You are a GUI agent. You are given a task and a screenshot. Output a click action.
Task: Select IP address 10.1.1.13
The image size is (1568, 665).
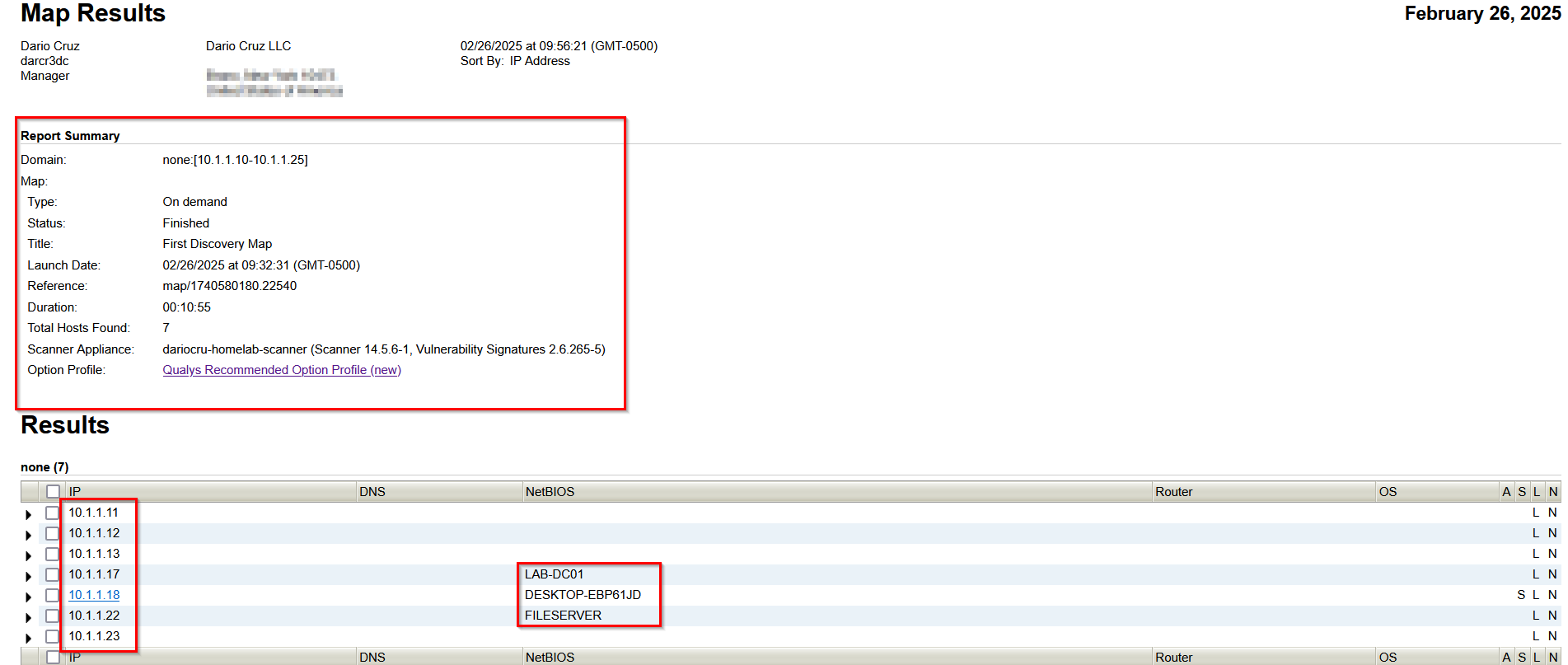(x=94, y=554)
